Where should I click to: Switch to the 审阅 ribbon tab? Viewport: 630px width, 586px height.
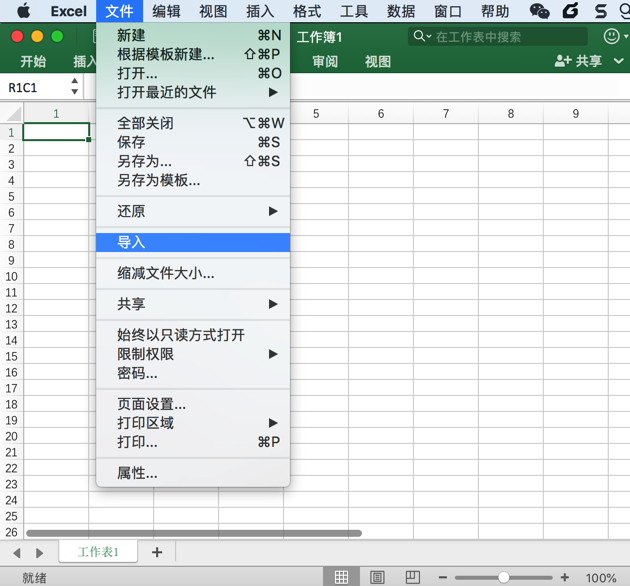click(x=325, y=61)
